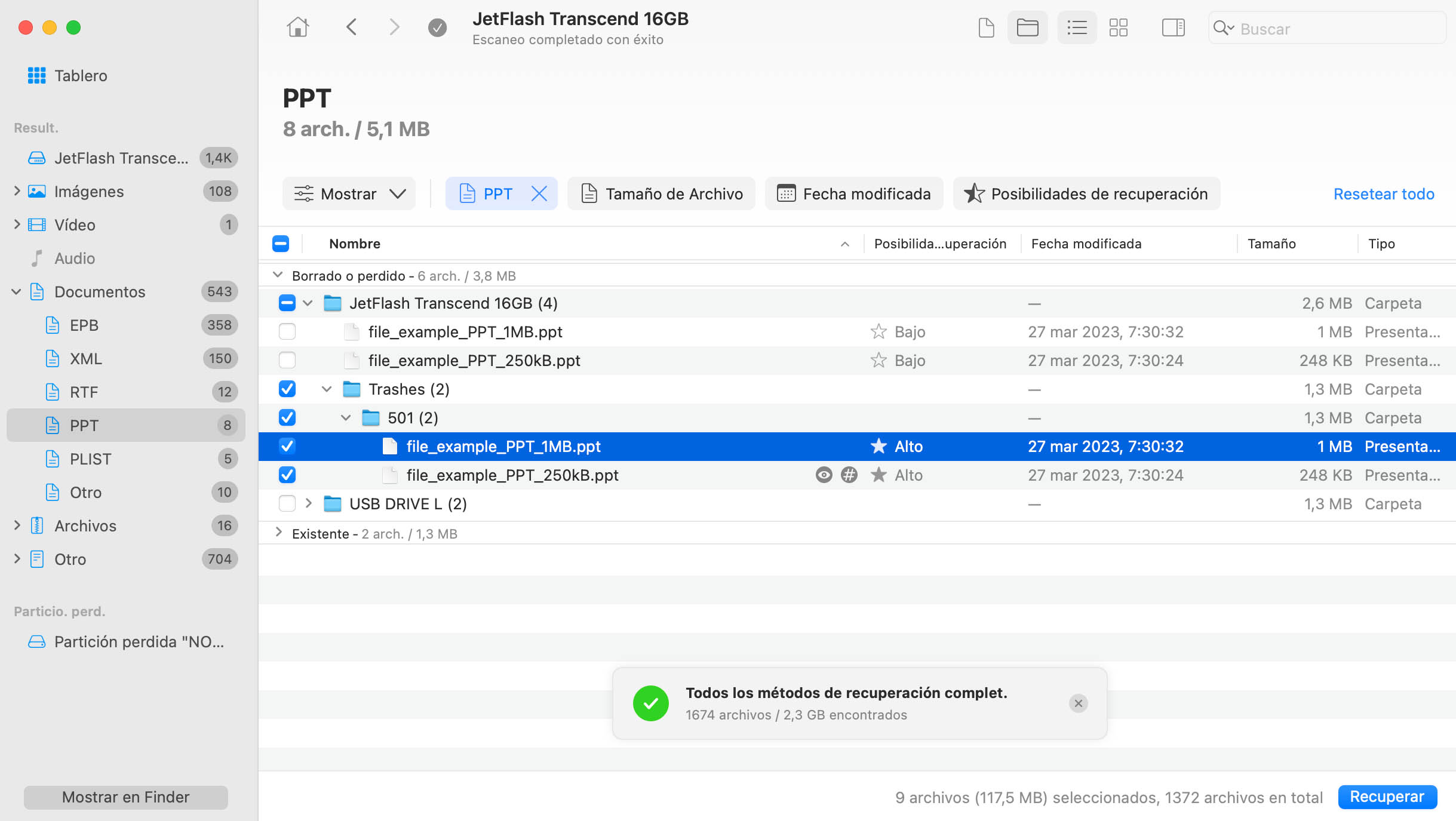Click the scan completed checkmark icon

tap(437, 27)
